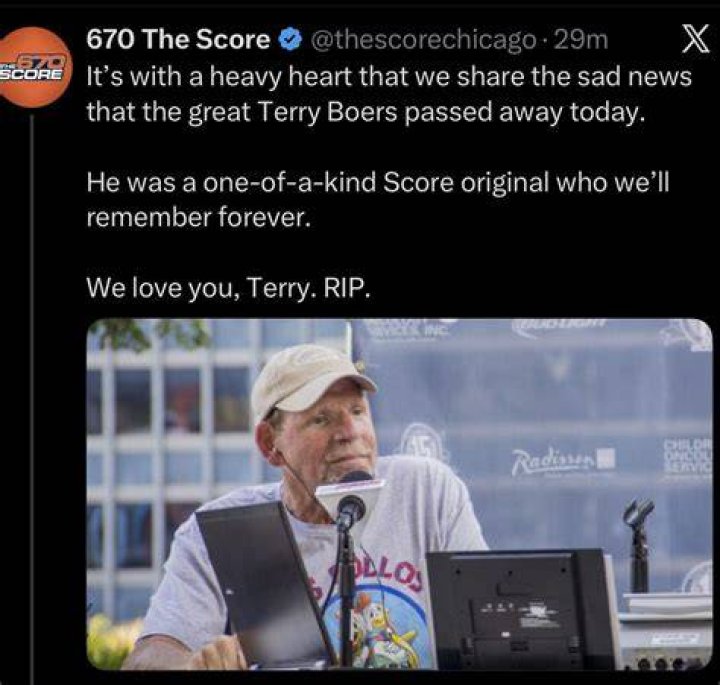The width and height of the screenshot is (720, 685).
Task: Select the 'We love you, Terry. RIP.' line
Action: tap(228, 289)
